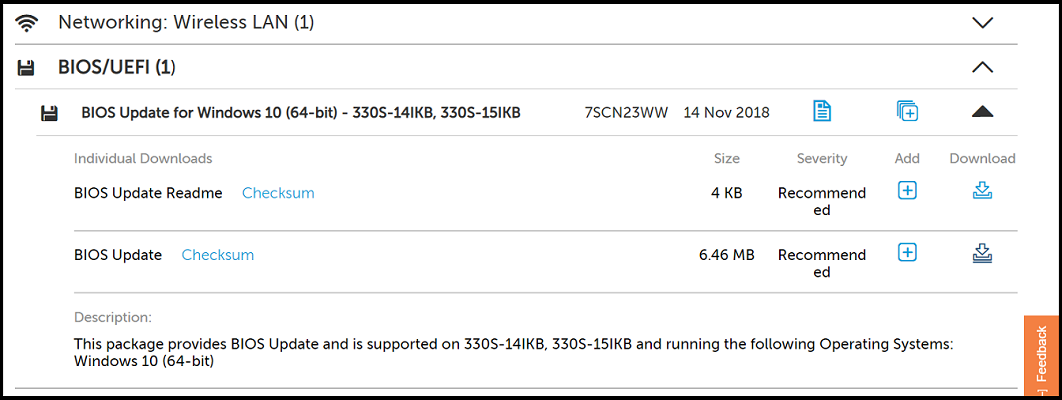Screen dimensions: 1062x400
Task: Download the 6.46 MB BIOS Update file
Action: 983,253
